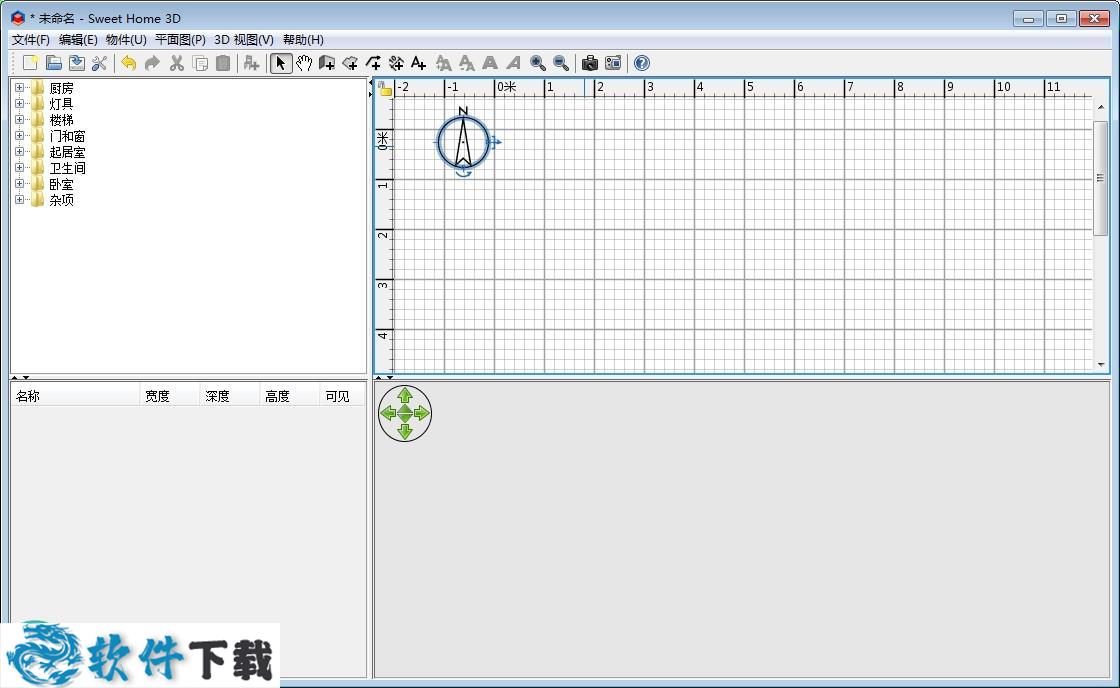Viewport: 1120px width, 688px height.
Task: Open the 物件(U) menu
Action: [126, 40]
